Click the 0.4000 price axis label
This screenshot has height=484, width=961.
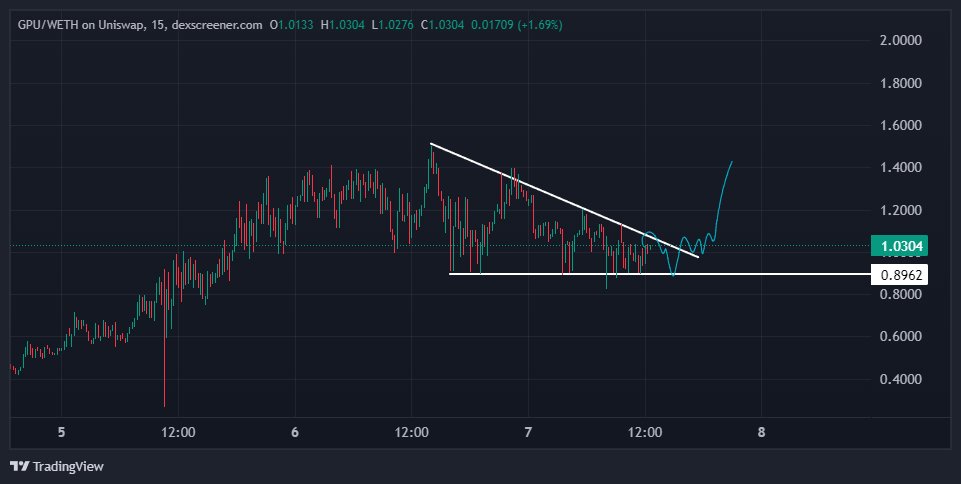click(901, 379)
